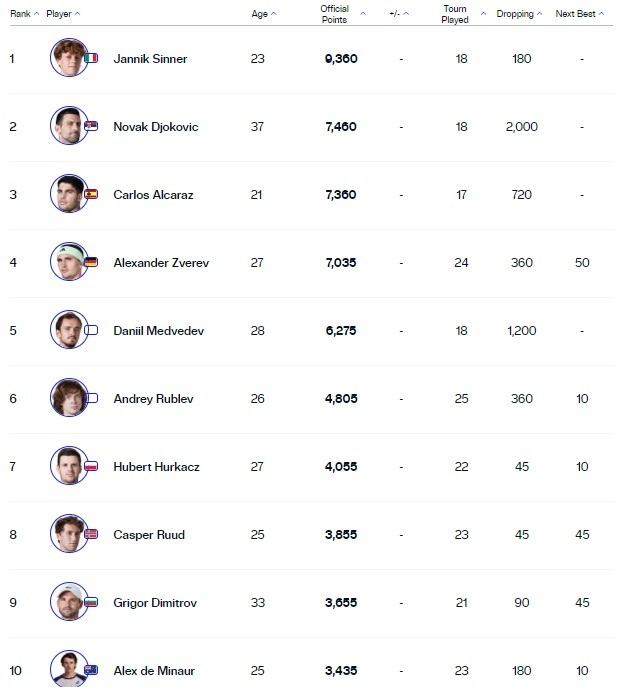
Task: Sort by Player column header
Action: (x=62, y=14)
